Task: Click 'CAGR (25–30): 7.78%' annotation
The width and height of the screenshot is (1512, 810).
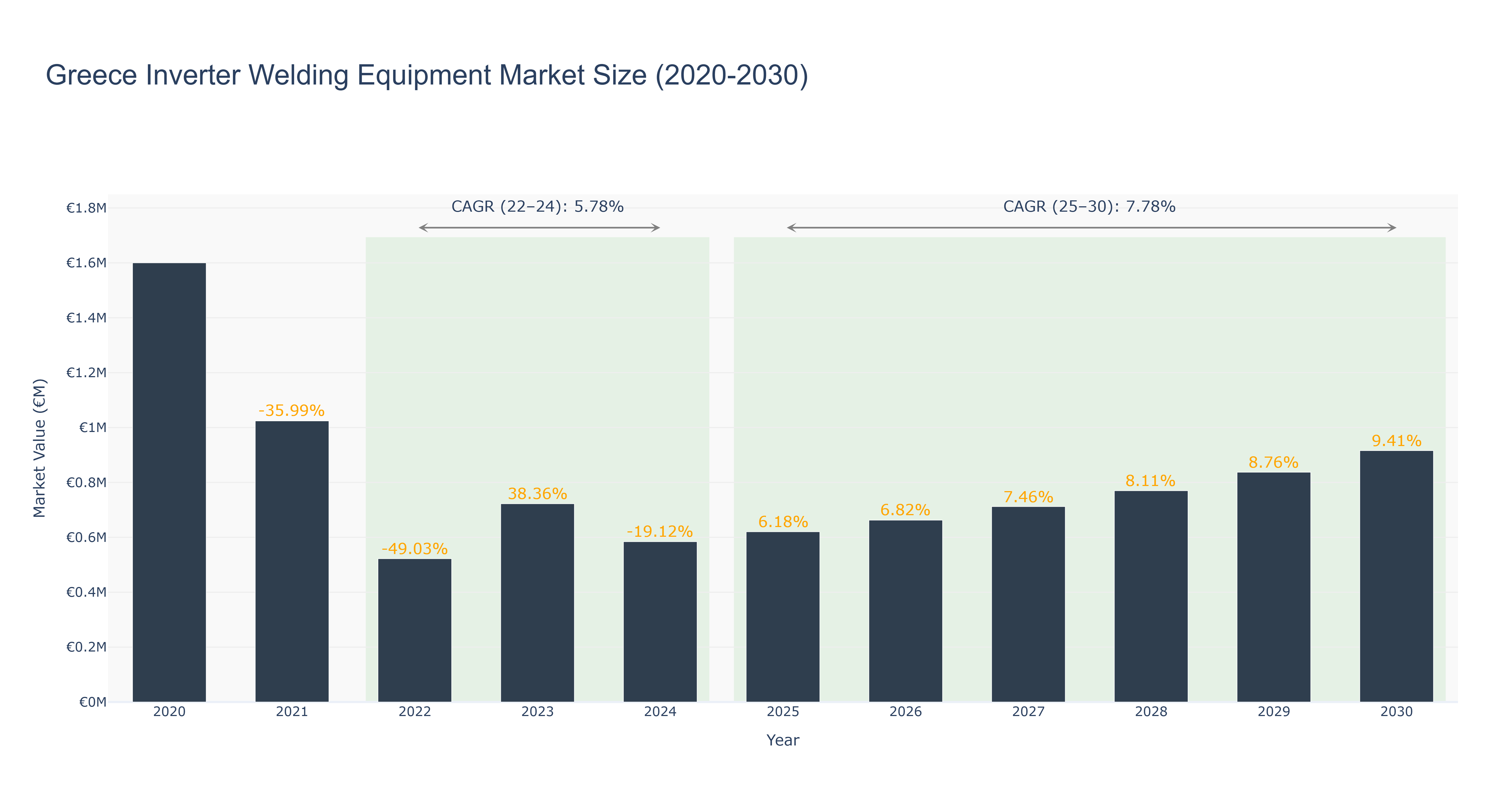Action: 1089,207
